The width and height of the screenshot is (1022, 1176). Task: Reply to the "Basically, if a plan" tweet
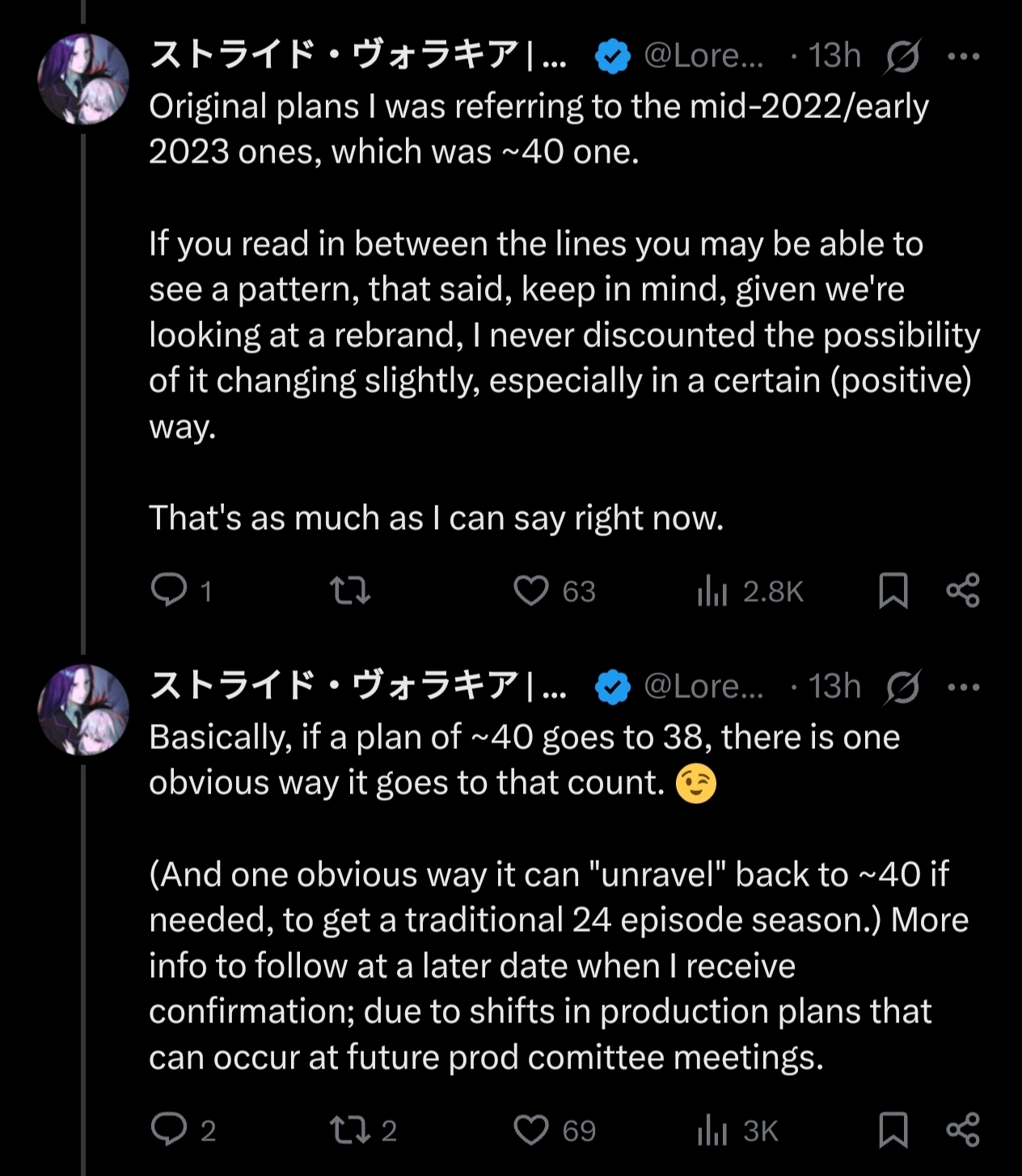coord(169,1129)
